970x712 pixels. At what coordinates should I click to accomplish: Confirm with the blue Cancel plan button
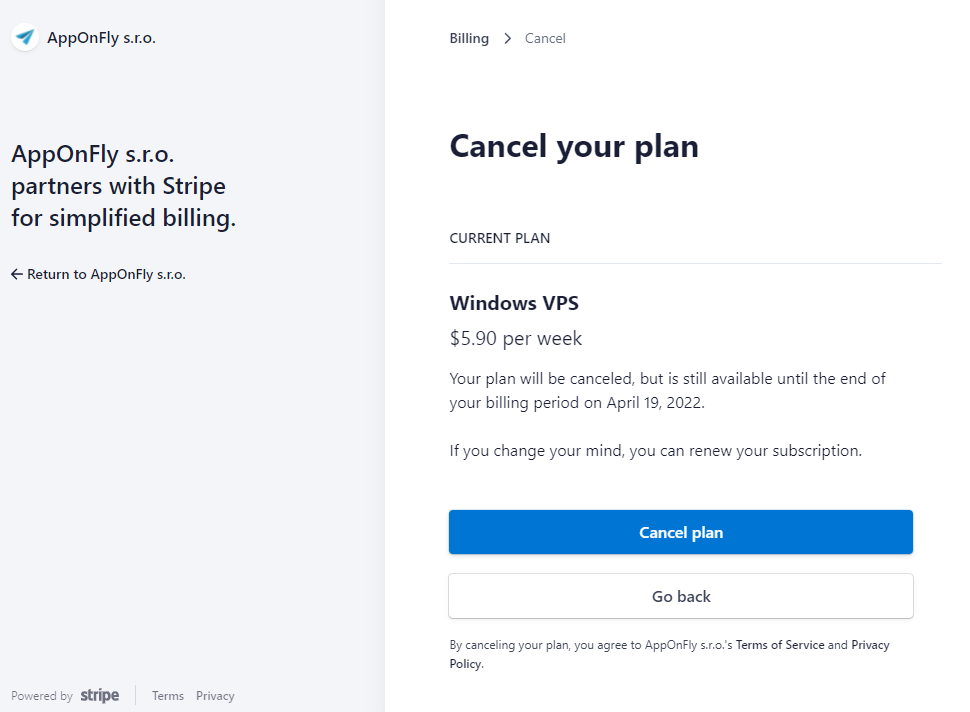tap(680, 532)
